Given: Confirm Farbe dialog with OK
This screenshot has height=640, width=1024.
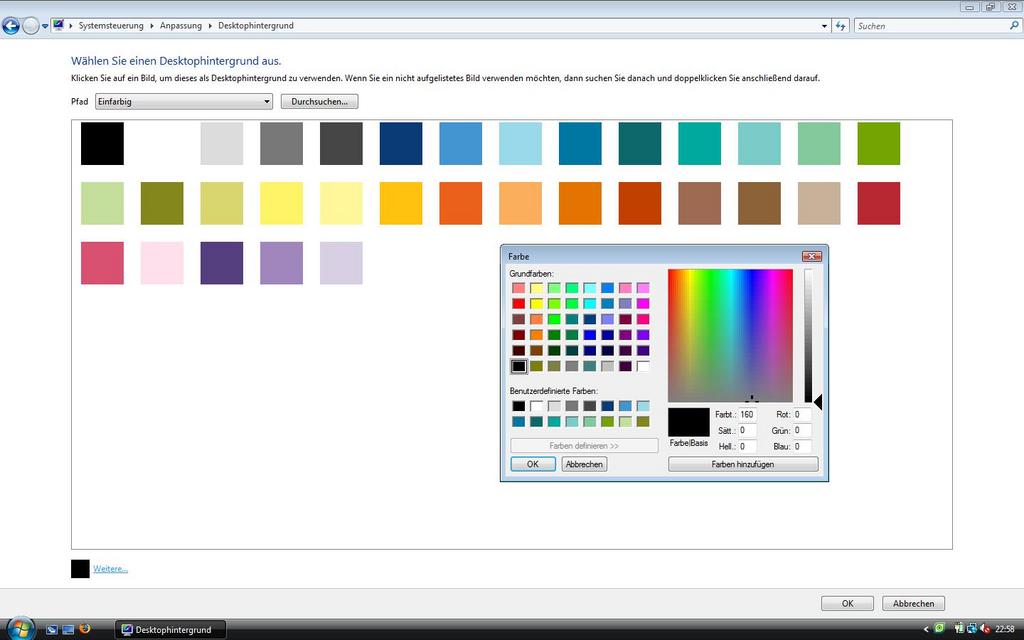Looking at the screenshot, I should 533,464.
